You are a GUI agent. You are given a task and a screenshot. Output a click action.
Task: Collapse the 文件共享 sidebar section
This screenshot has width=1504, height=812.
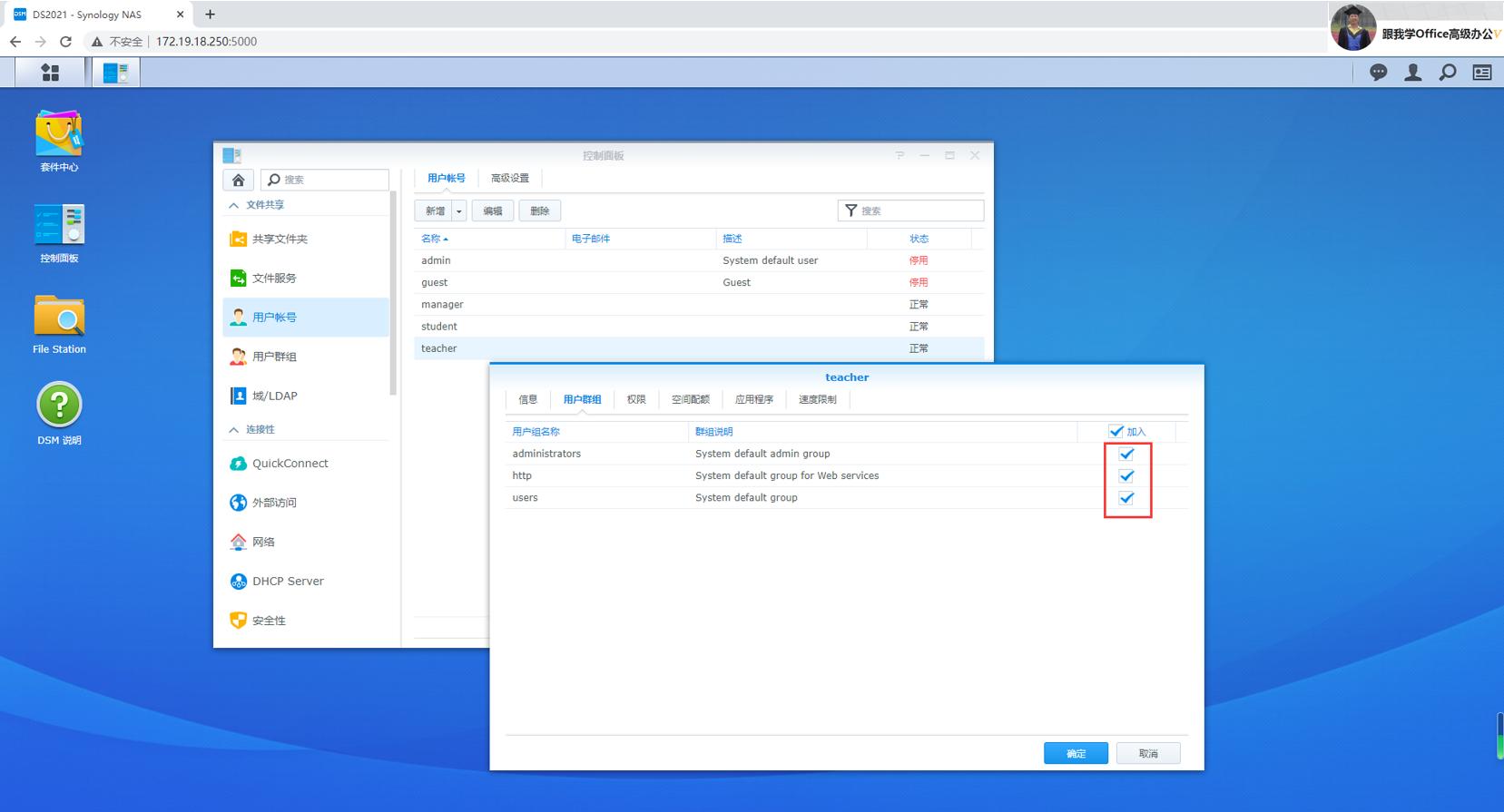[x=234, y=205]
